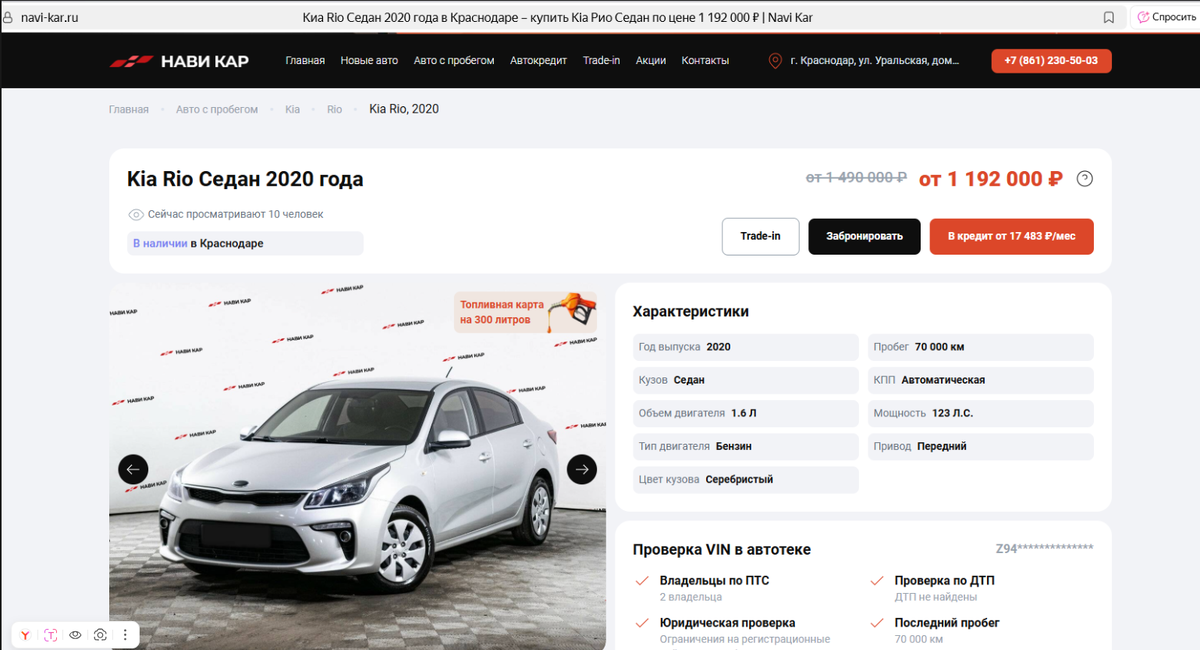
Task: Open the Главная menu item
Action: (305, 61)
